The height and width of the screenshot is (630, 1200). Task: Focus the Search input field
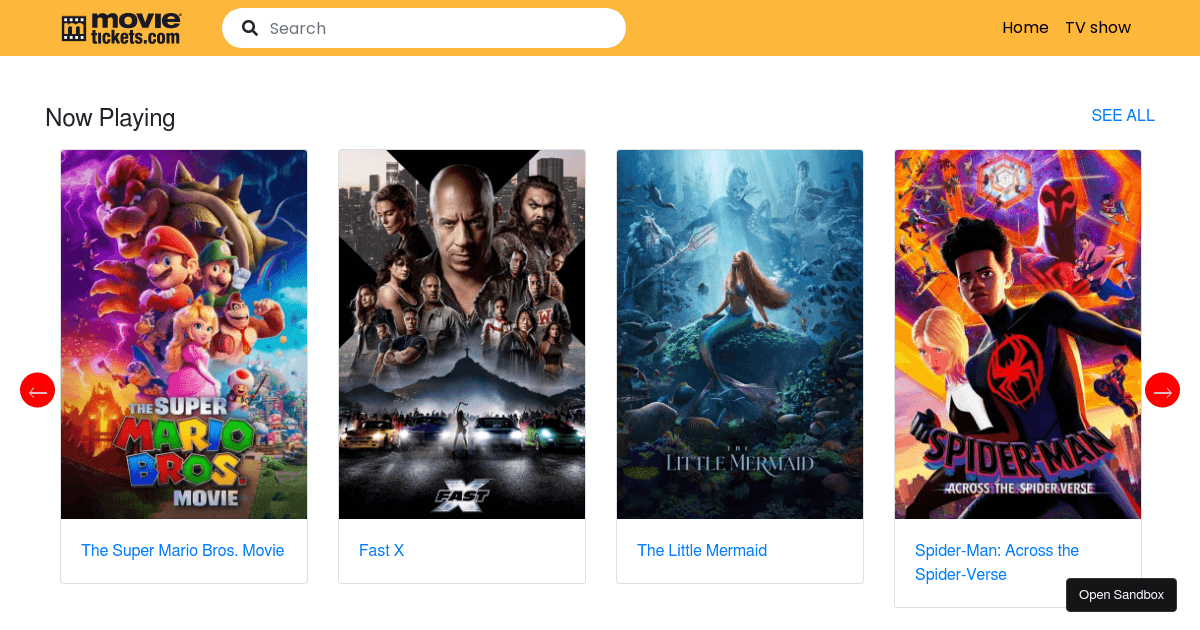(x=424, y=28)
